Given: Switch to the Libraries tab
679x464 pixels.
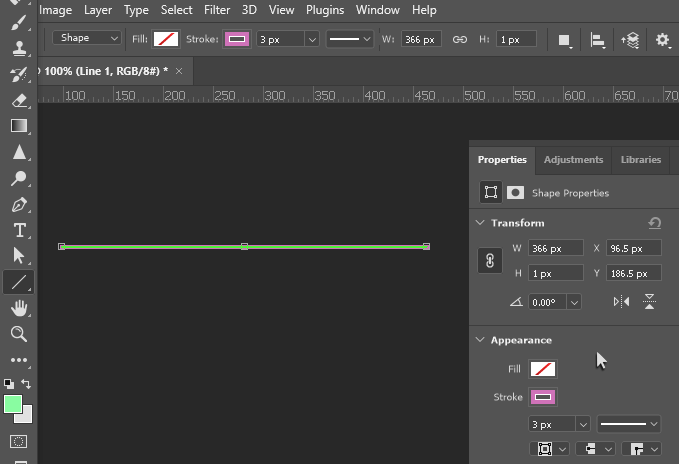Looking at the screenshot, I should click(x=641, y=160).
